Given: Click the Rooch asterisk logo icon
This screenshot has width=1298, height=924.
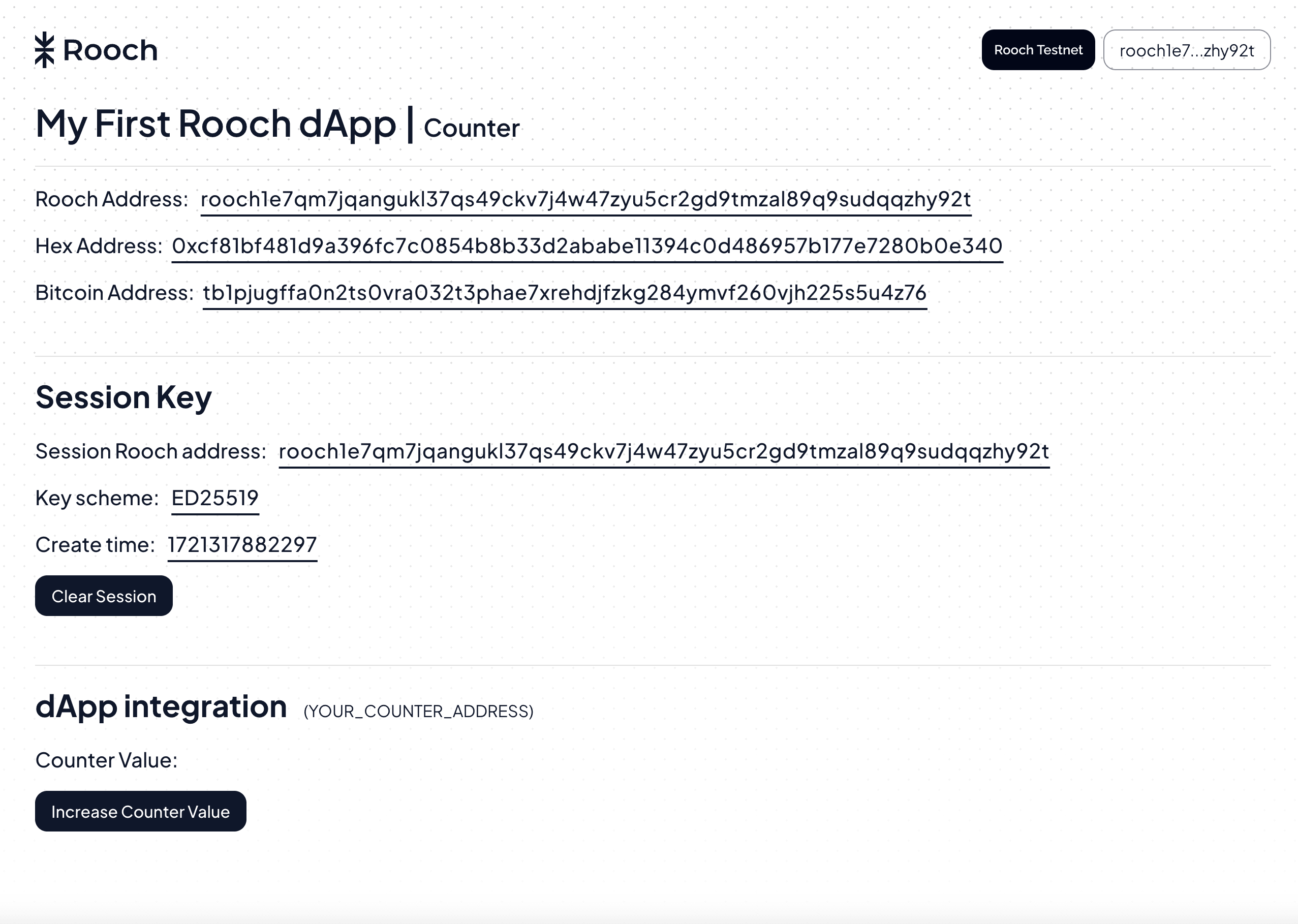Looking at the screenshot, I should [x=44, y=50].
